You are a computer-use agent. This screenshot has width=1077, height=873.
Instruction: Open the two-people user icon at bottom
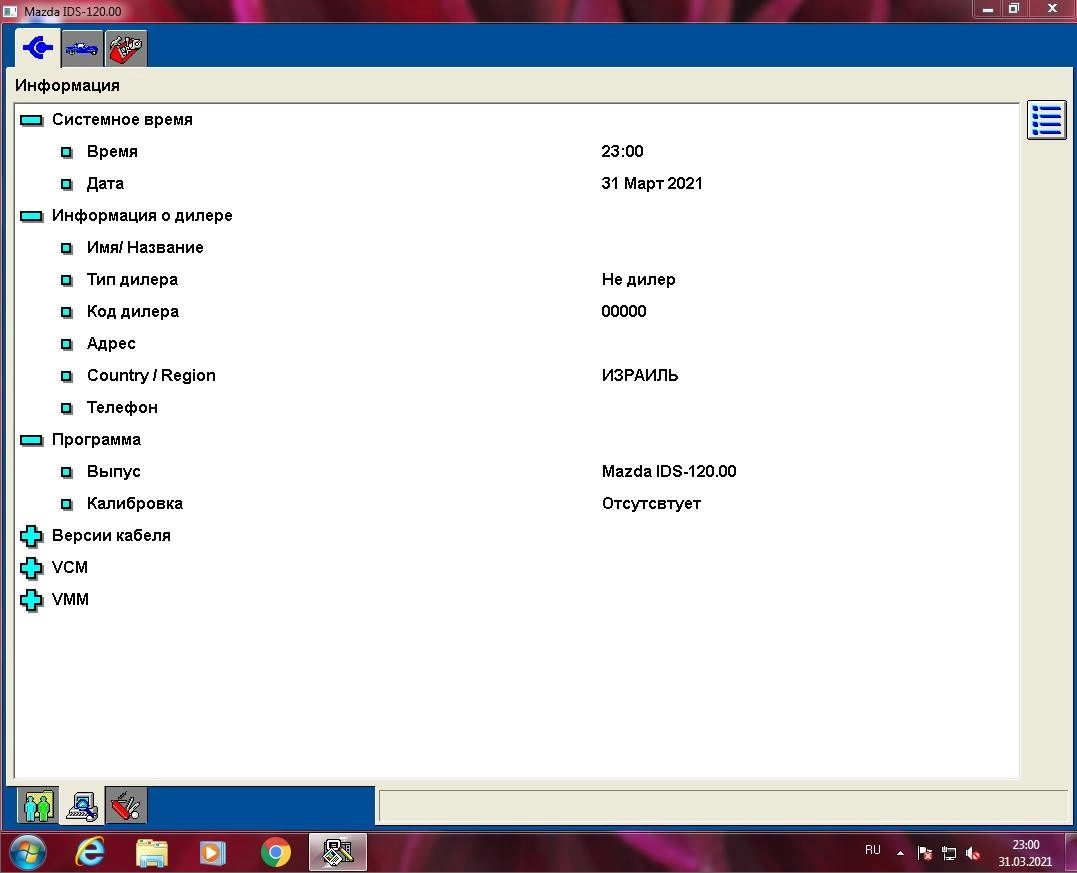point(38,806)
